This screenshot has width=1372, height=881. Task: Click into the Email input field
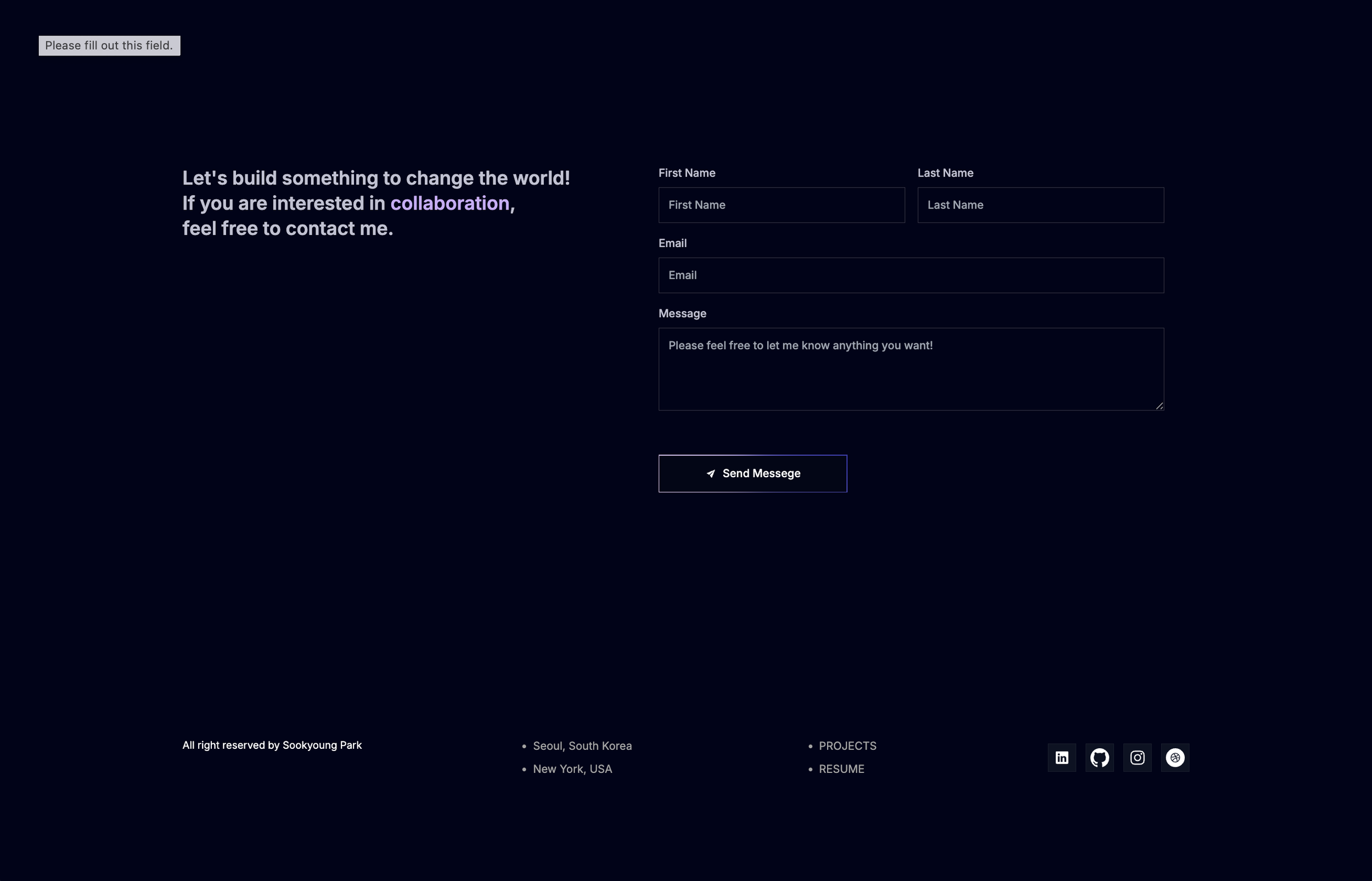[911, 275]
